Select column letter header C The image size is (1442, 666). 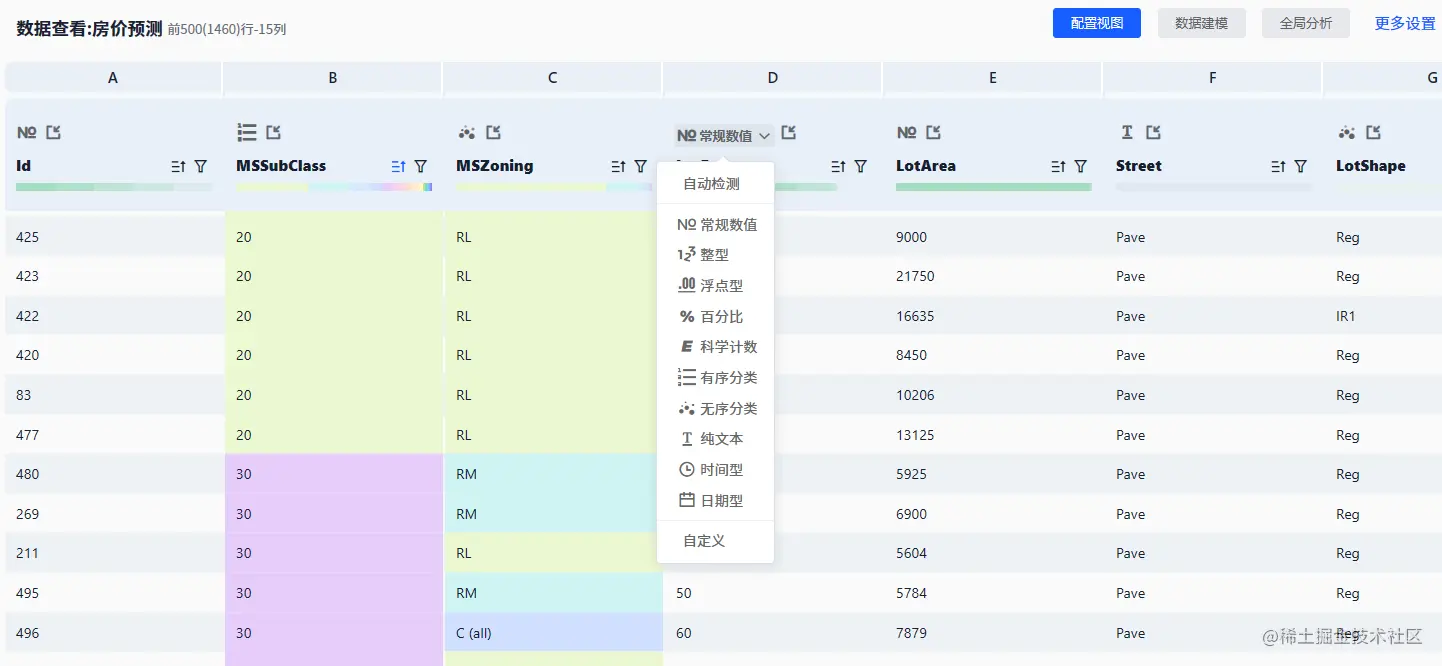553,77
